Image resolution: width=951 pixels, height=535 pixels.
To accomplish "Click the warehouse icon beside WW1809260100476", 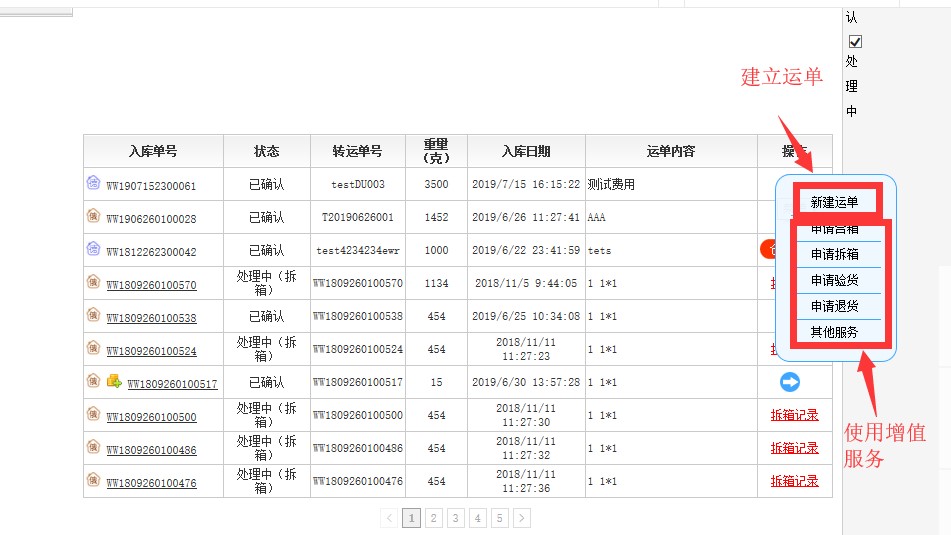I will click(x=93, y=479).
